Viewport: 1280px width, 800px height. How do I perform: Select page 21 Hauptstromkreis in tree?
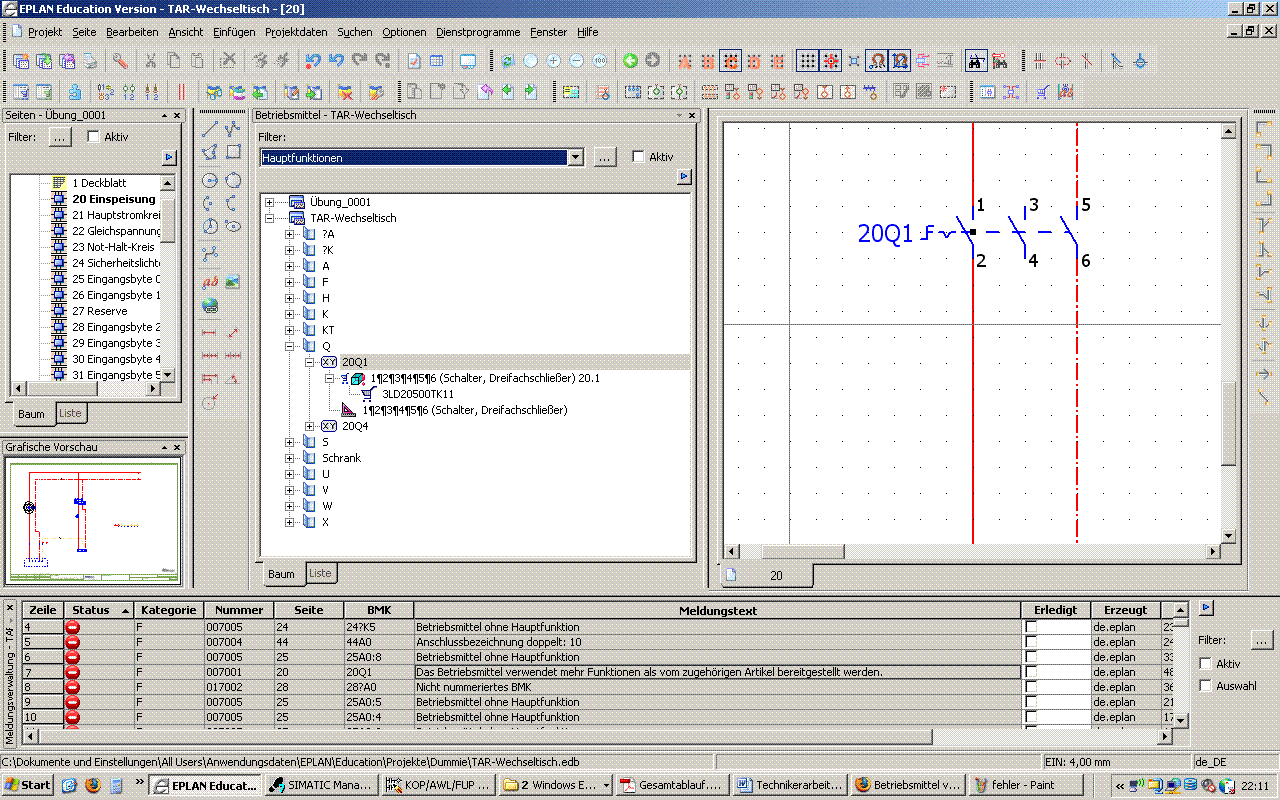pos(117,215)
